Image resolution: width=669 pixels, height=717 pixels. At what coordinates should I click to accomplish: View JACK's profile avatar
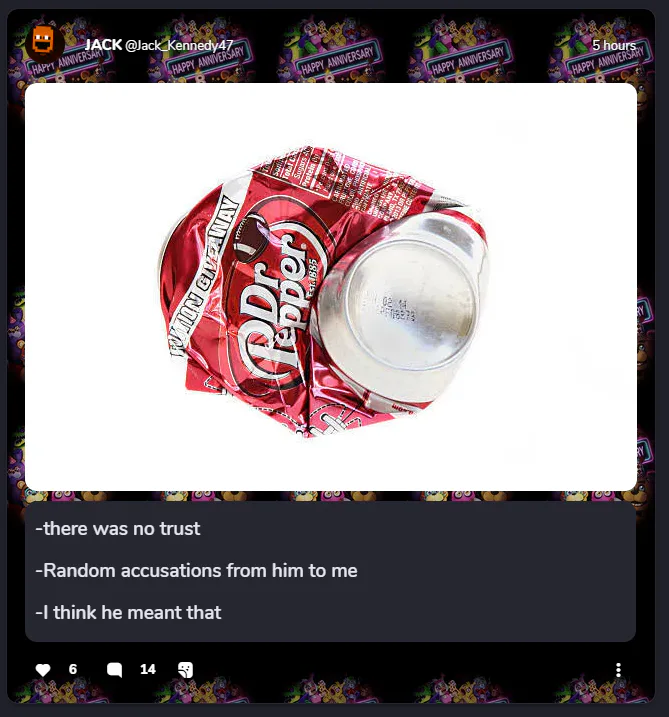pos(44,43)
